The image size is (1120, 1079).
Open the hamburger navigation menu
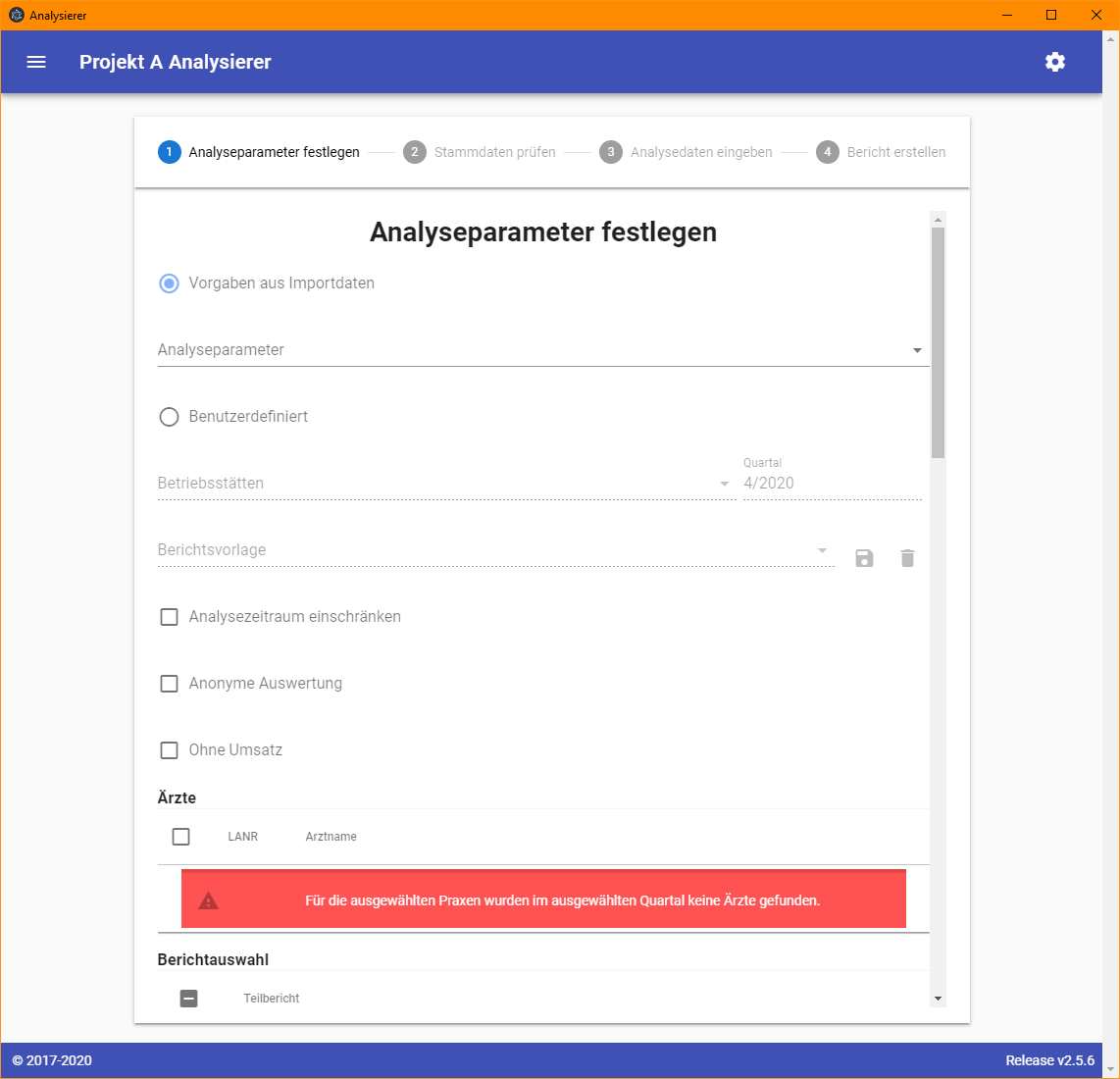click(36, 62)
